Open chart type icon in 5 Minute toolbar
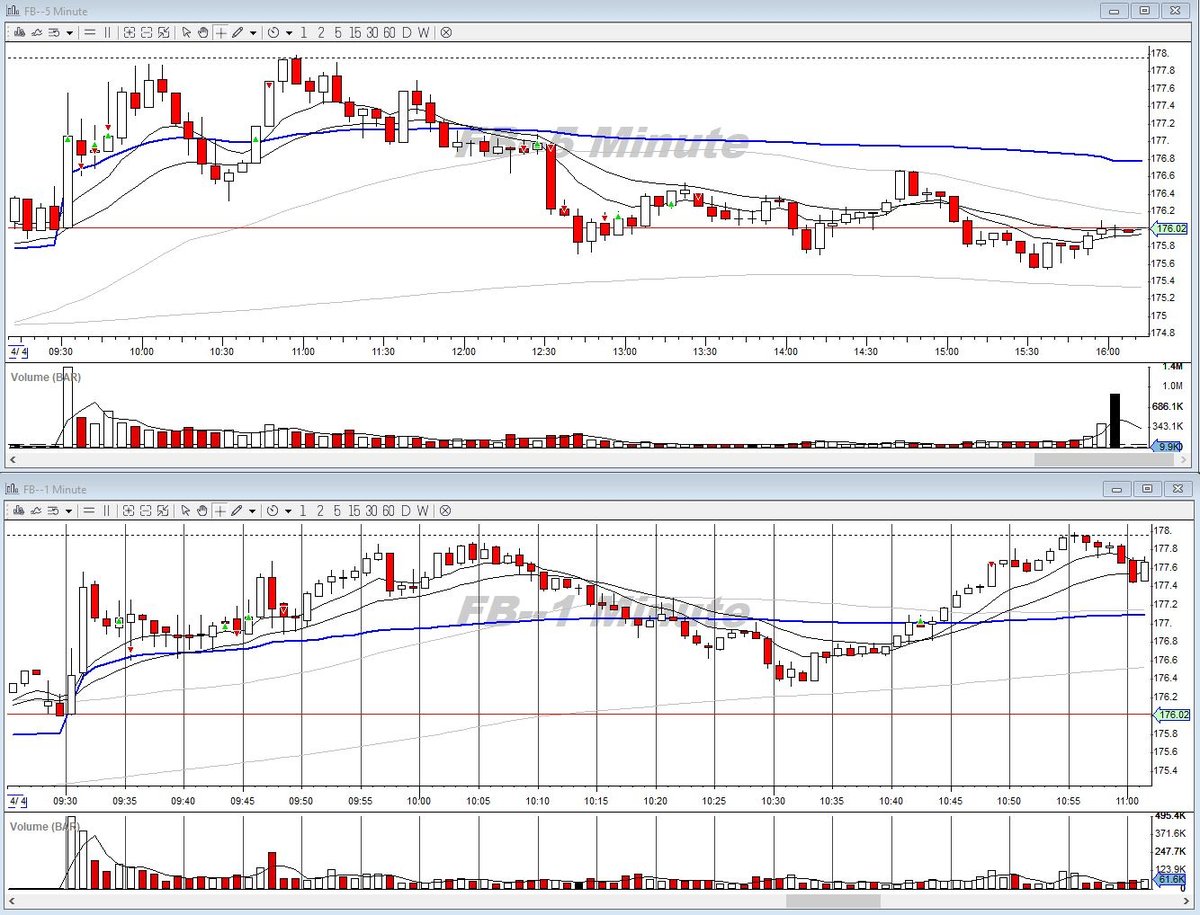Screen dimensions: 1200x915 (x=19, y=32)
